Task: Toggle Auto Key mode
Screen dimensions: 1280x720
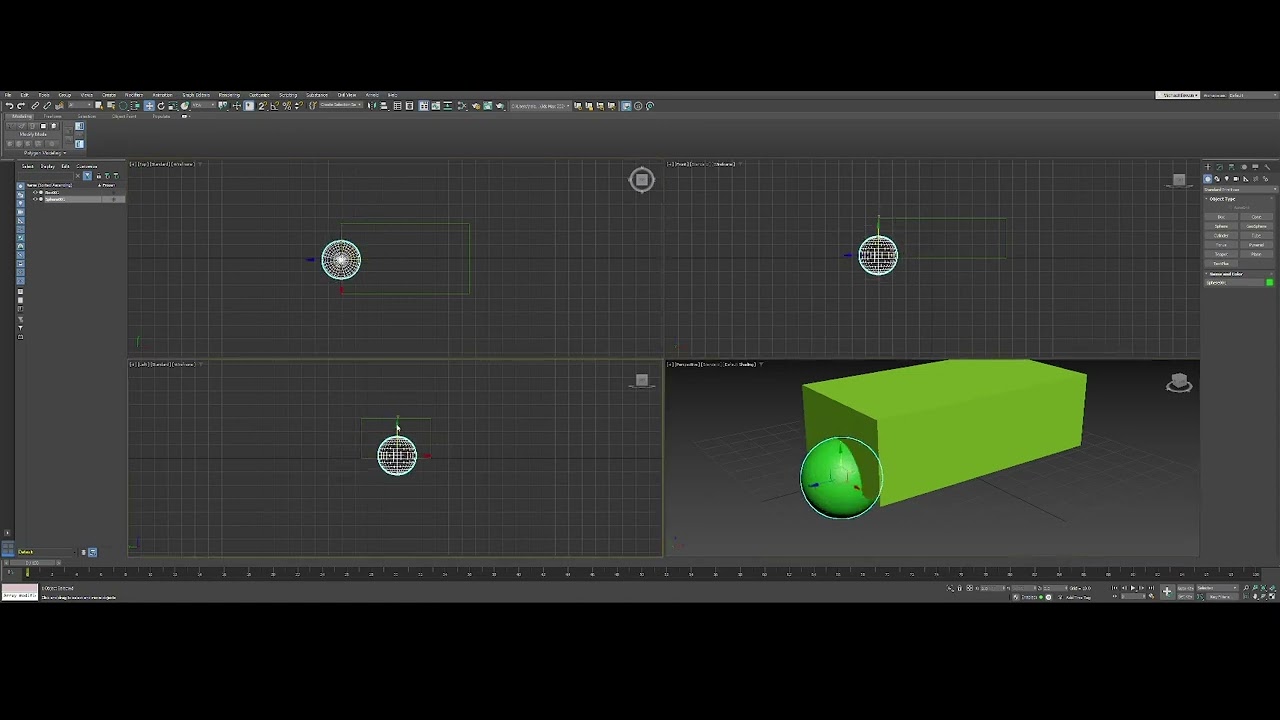Action: [1187, 588]
